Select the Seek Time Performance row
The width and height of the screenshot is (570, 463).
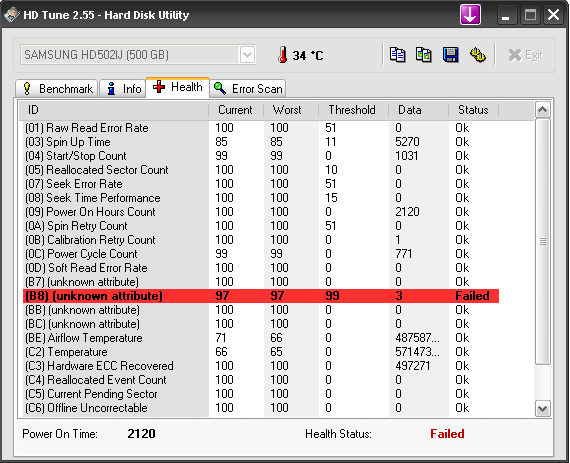click(261, 198)
